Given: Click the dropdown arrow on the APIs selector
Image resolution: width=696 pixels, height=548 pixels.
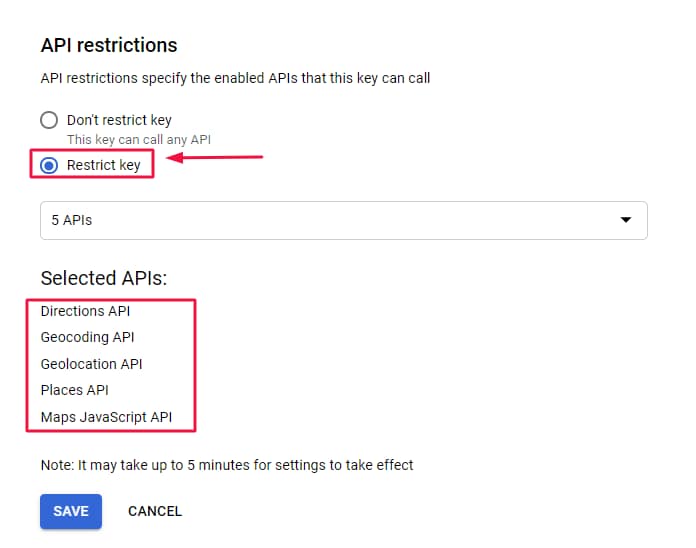Looking at the screenshot, I should click(626, 220).
